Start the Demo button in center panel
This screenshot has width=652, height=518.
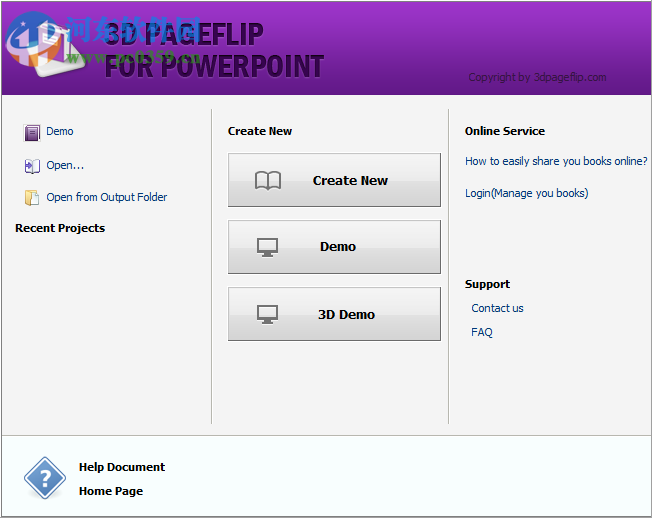coord(334,247)
